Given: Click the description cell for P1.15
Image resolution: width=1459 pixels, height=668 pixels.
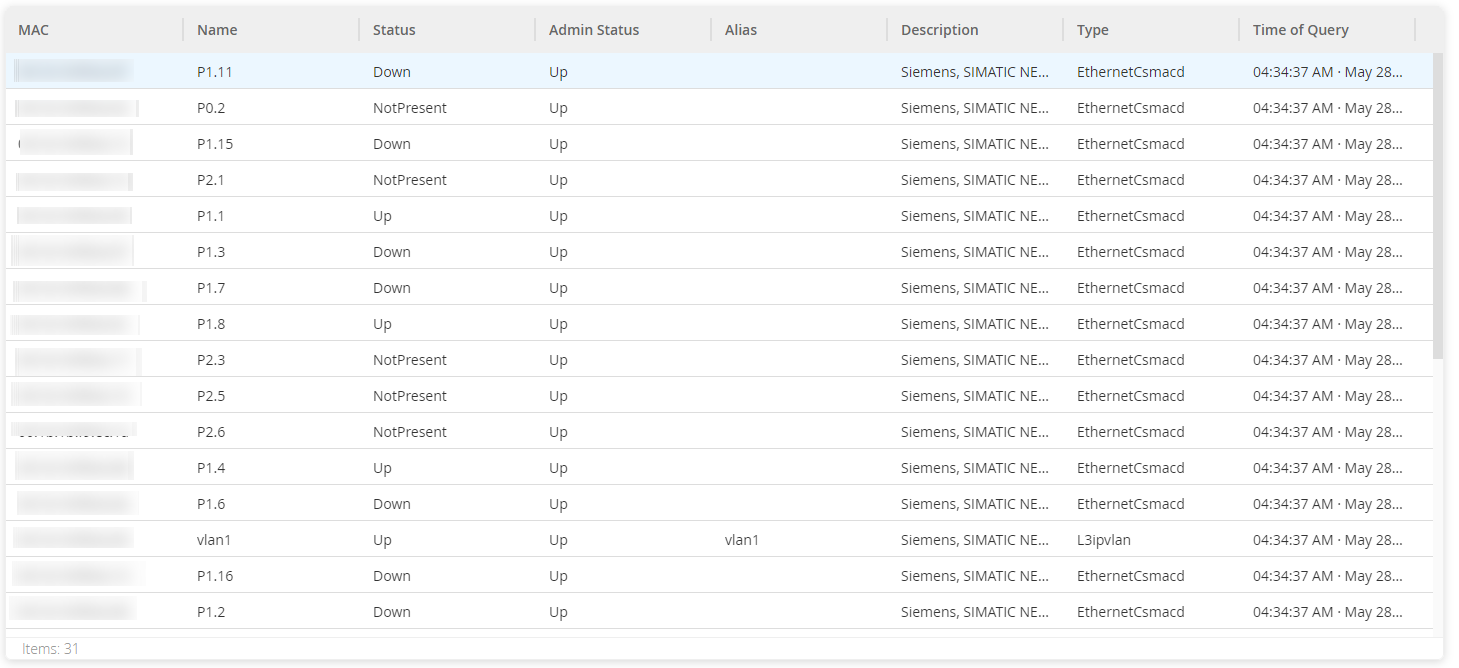Looking at the screenshot, I should [975, 144].
